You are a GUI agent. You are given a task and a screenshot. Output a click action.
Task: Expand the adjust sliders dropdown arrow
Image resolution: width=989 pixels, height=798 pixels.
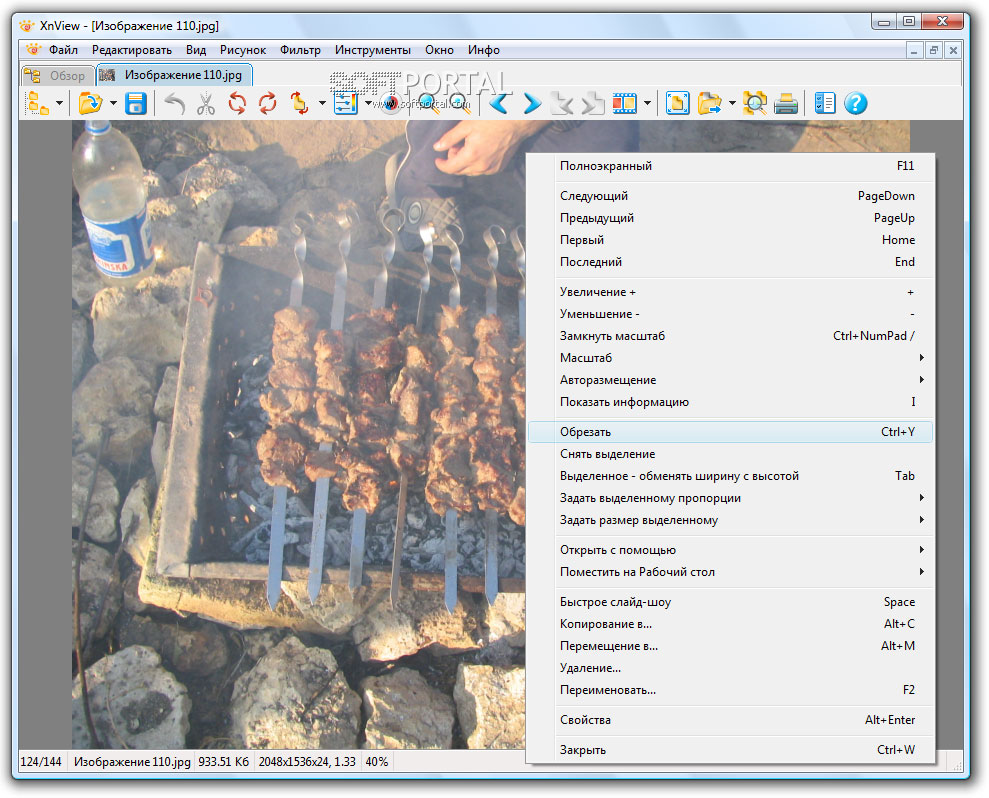point(368,103)
